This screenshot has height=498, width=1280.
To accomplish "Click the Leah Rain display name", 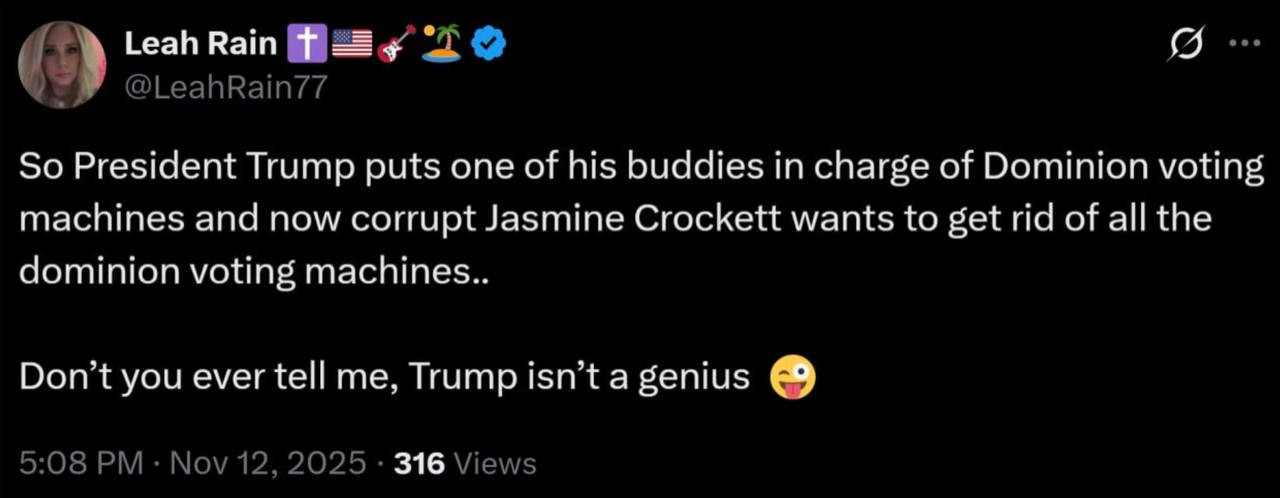I will pyautogui.click(x=201, y=43).
